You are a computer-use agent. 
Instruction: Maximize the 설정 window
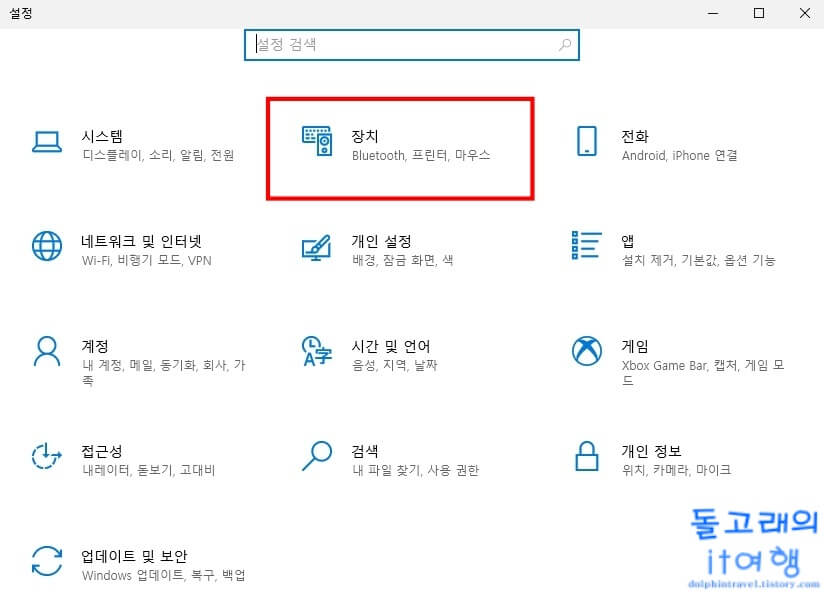759,13
